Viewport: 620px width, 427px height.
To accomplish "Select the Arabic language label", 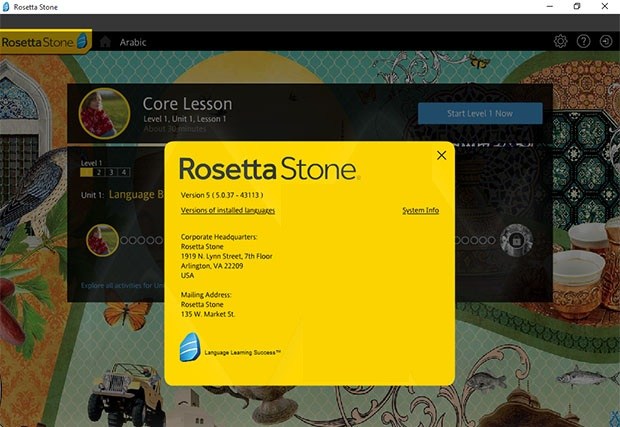I will [x=133, y=42].
